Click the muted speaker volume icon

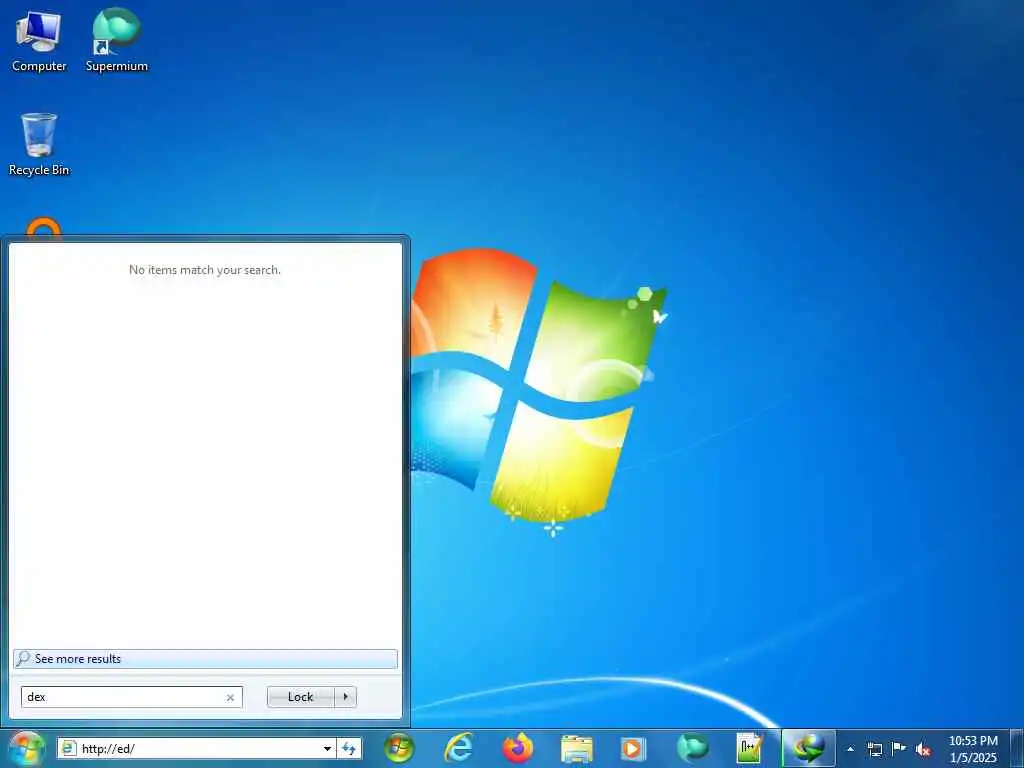923,749
